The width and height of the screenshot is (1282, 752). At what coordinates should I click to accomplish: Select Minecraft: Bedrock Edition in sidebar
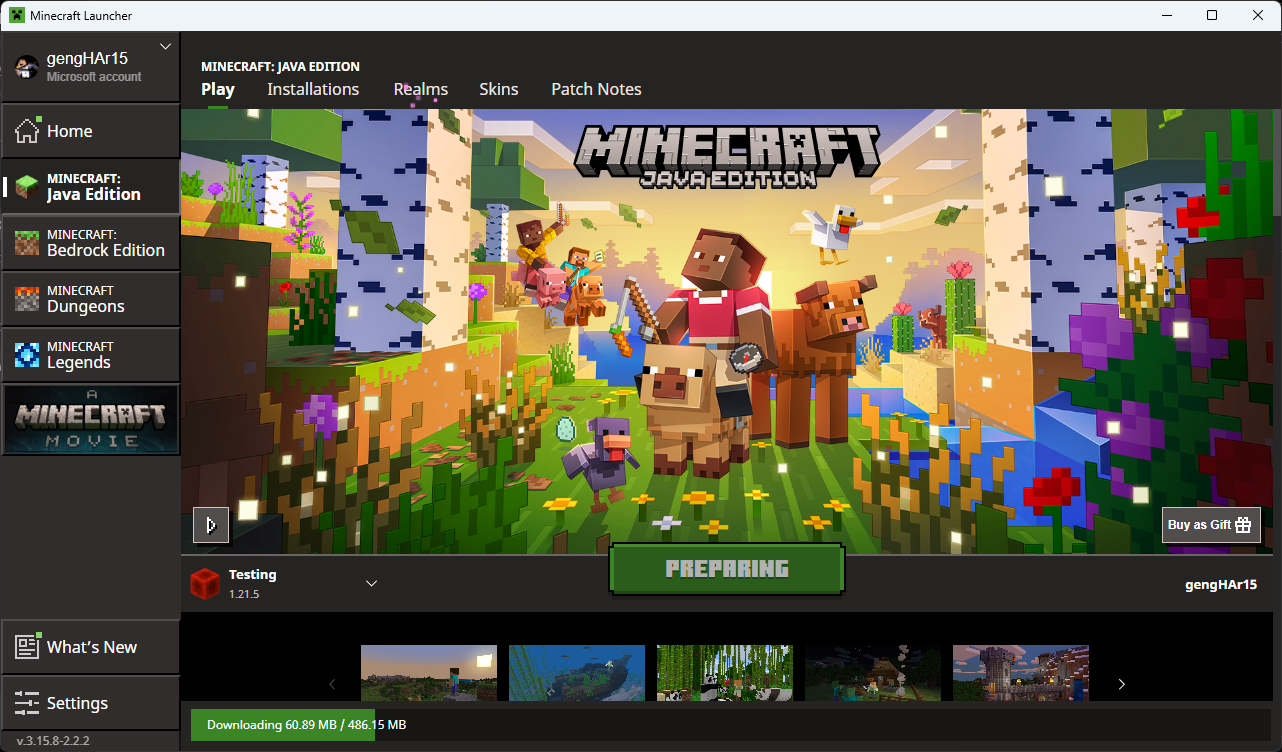[x=90, y=242]
